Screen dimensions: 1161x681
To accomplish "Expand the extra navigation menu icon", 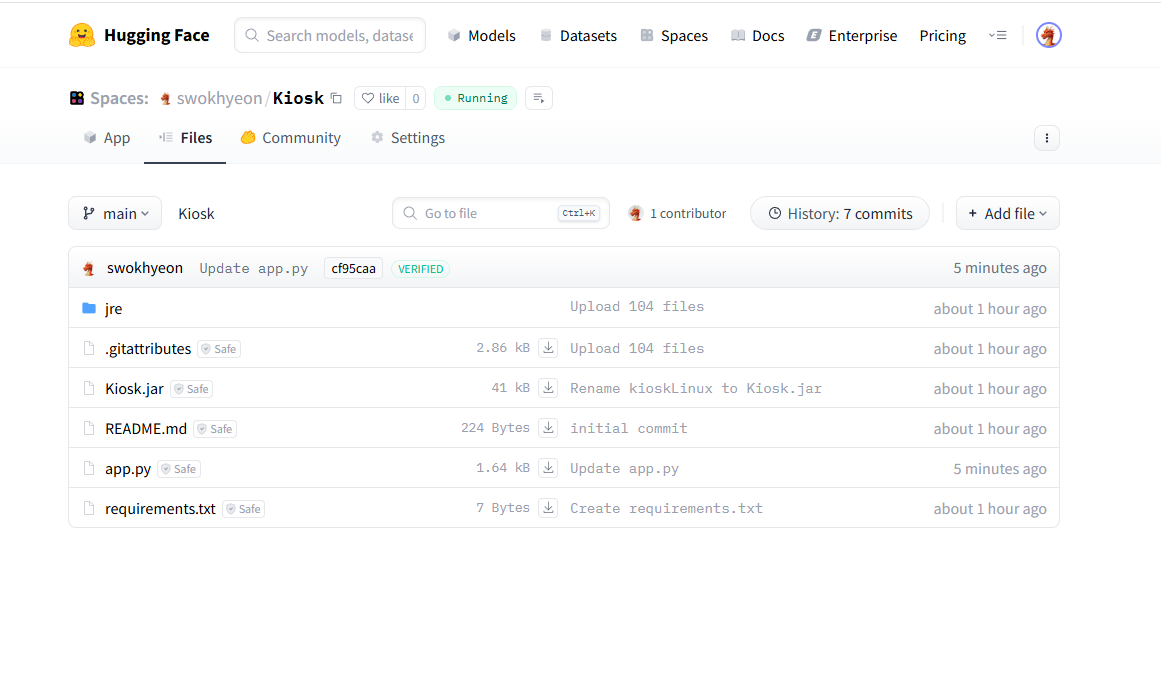I will point(997,36).
